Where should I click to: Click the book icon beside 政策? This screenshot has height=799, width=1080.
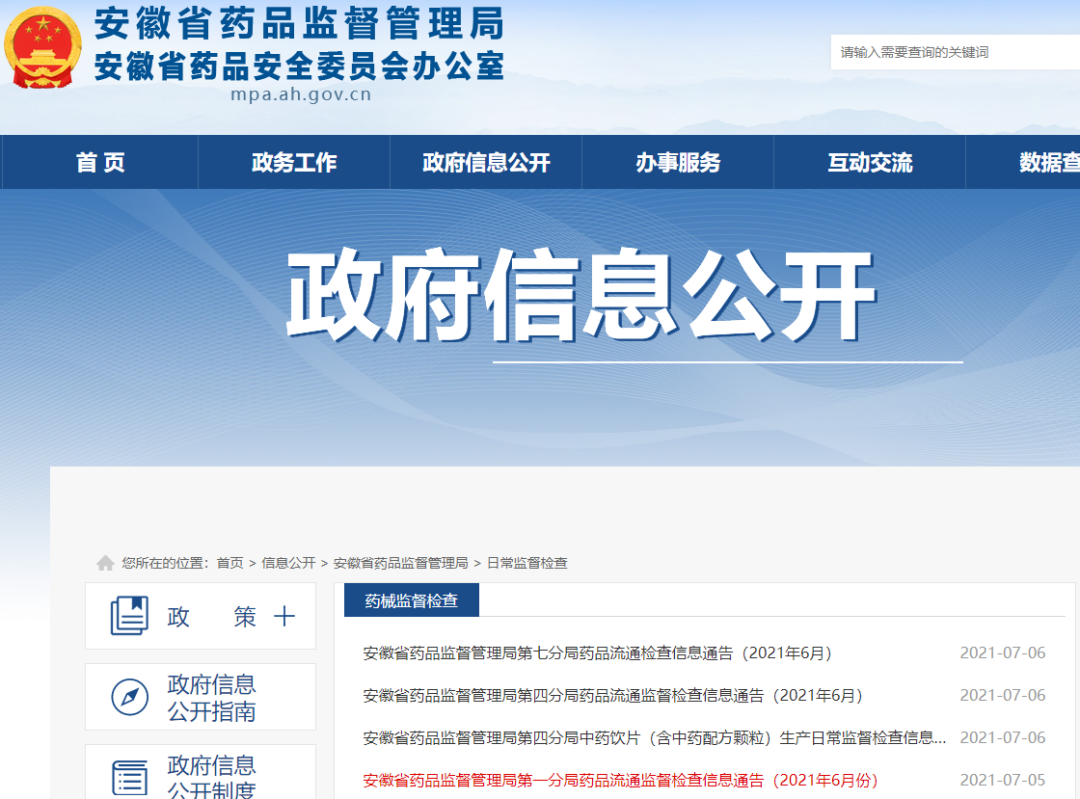coord(129,616)
